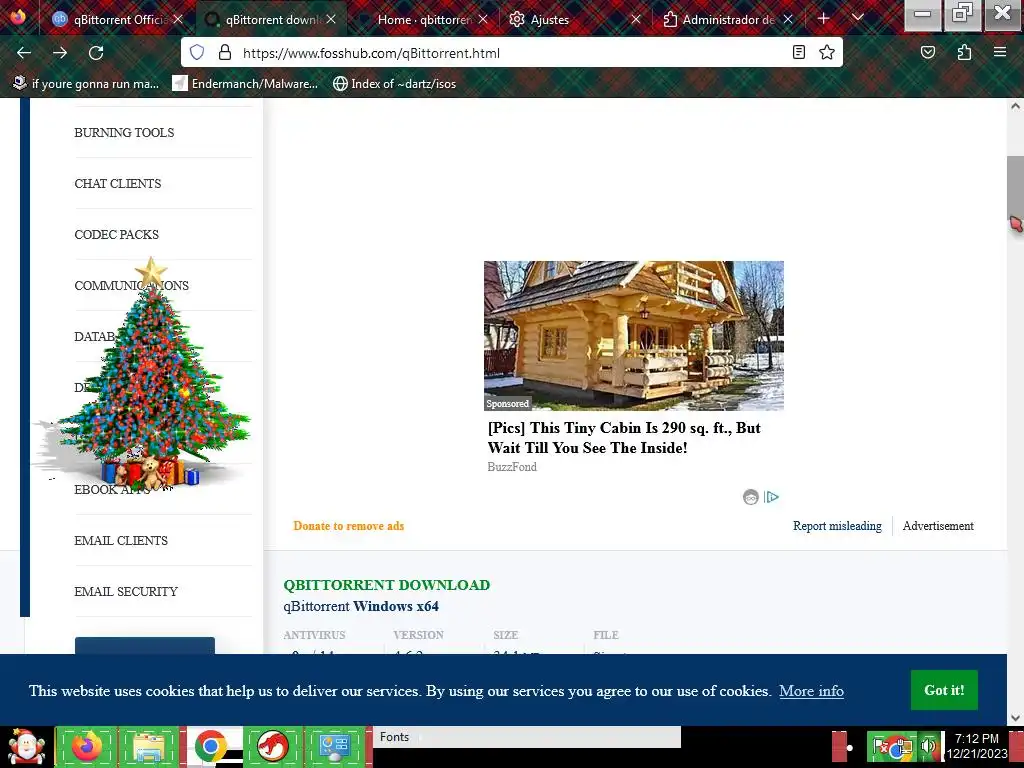The image size is (1024, 768).
Task: Click the scrollbar down arrow
Action: coord(1015,718)
